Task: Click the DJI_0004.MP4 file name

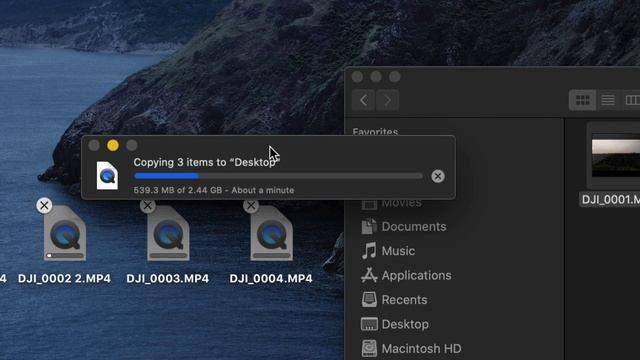Action: (x=271, y=278)
